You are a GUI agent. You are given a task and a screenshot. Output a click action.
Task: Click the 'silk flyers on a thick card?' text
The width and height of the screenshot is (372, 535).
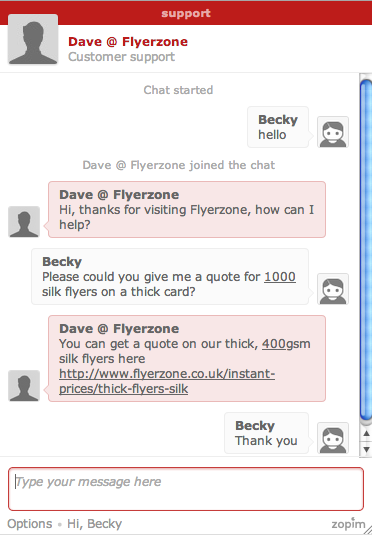pyautogui.click(x=119, y=292)
